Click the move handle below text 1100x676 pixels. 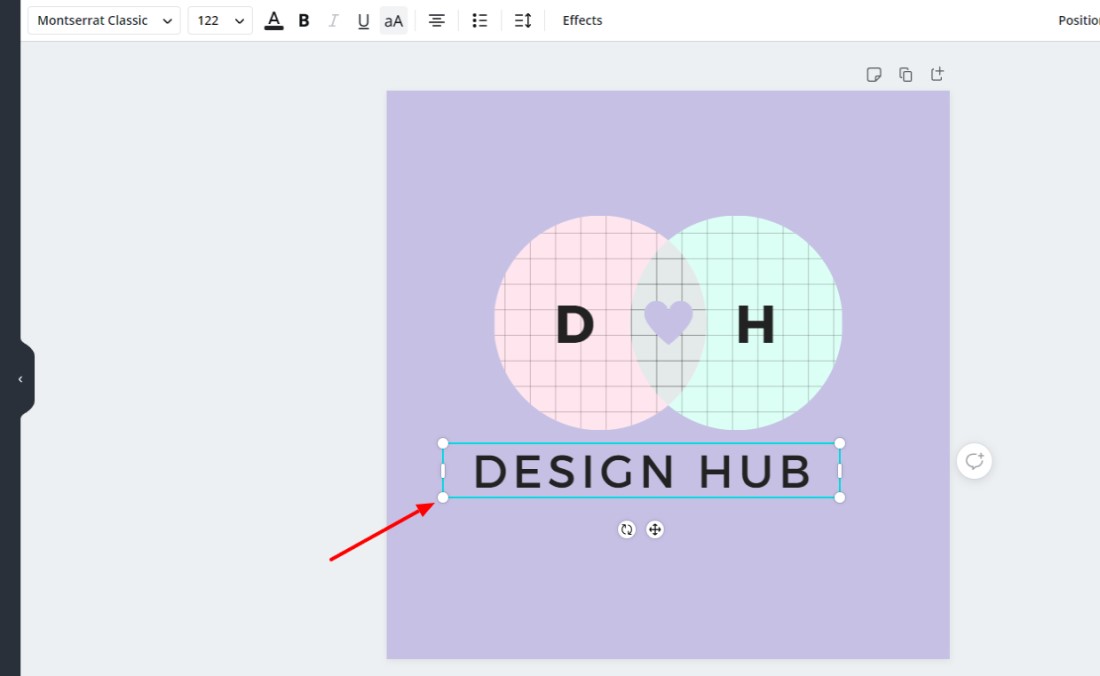(x=655, y=529)
